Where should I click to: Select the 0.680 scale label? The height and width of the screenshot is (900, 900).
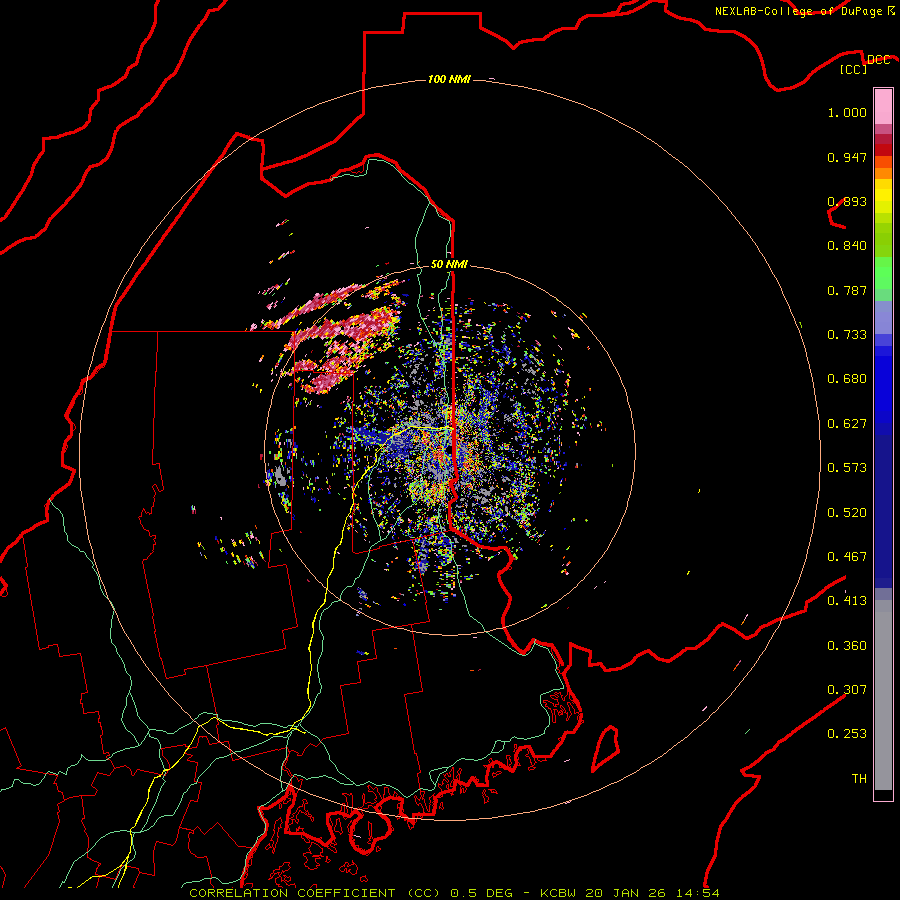tap(847, 379)
